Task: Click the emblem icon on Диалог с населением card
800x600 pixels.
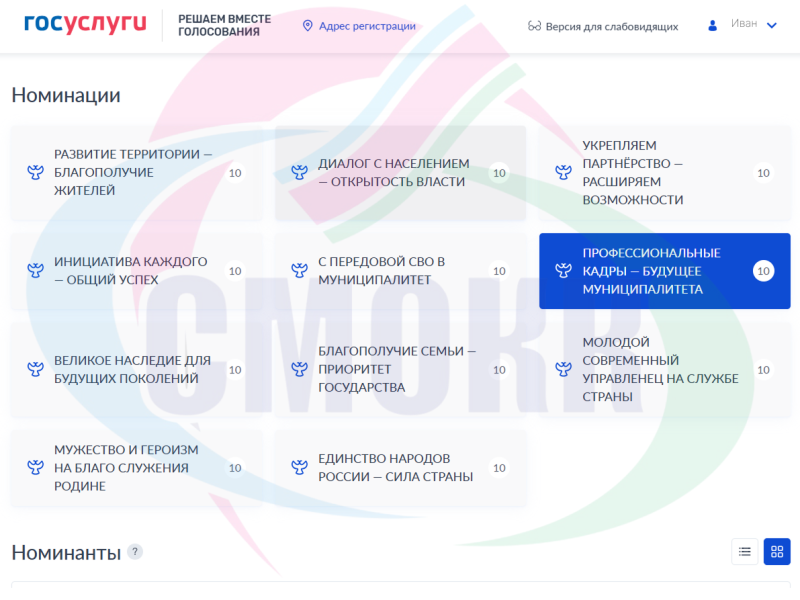Action: (x=298, y=173)
